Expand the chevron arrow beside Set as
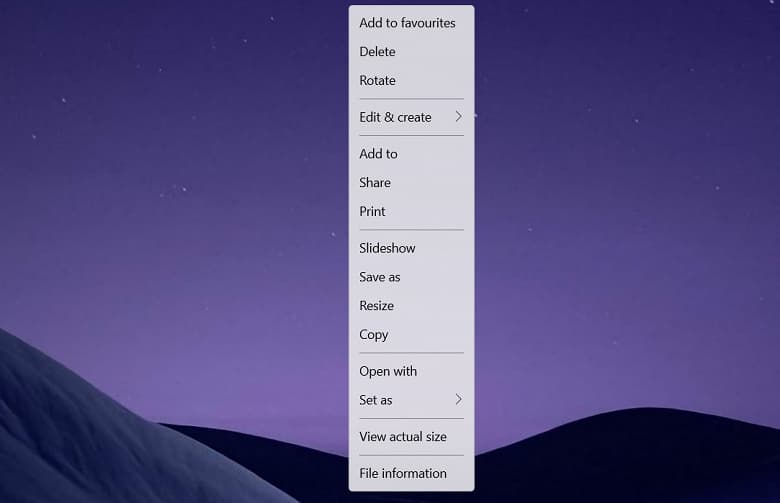Image resolution: width=780 pixels, height=503 pixels. 458,400
